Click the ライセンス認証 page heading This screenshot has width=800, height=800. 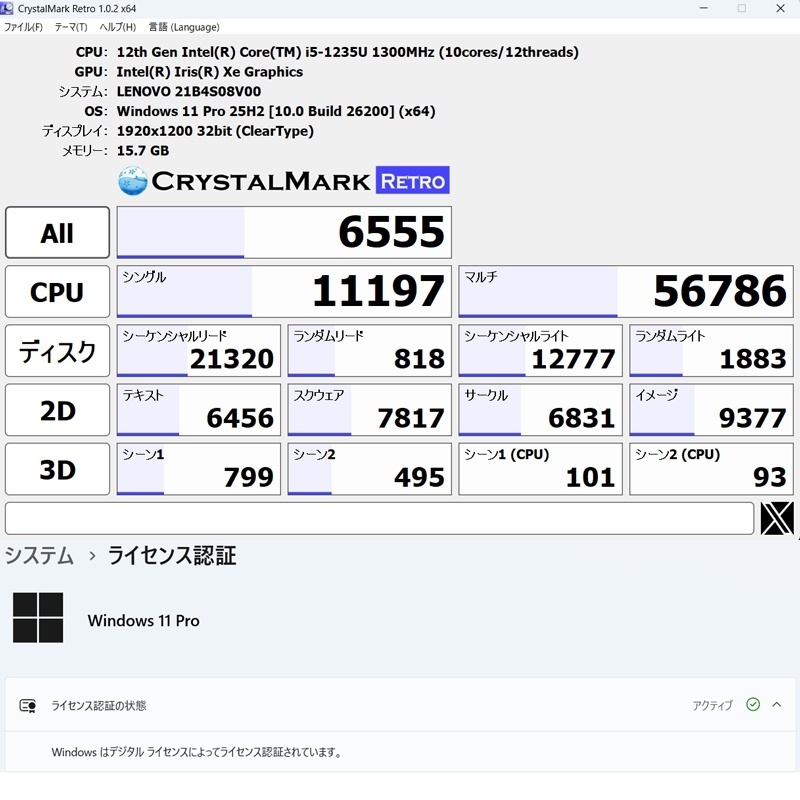click(x=172, y=555)
